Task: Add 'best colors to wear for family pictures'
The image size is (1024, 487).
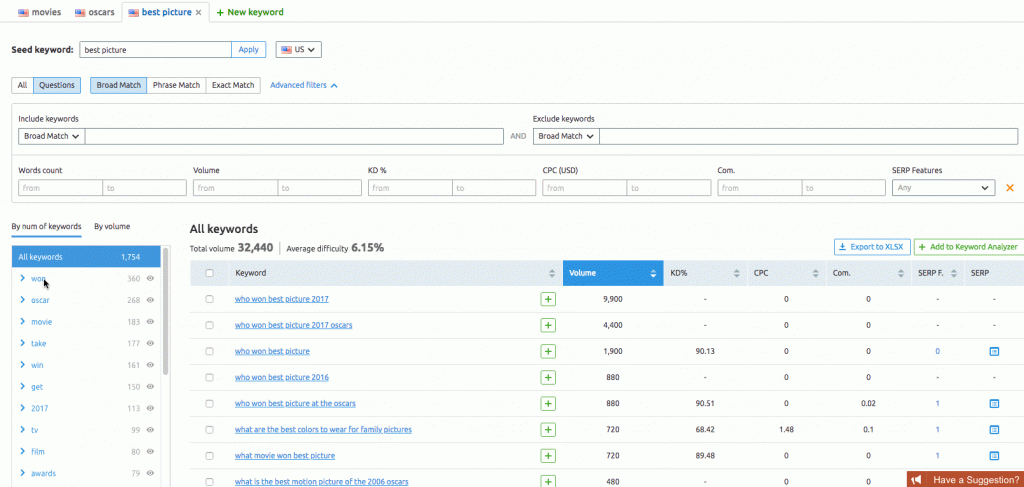Action: pos(548,430)
